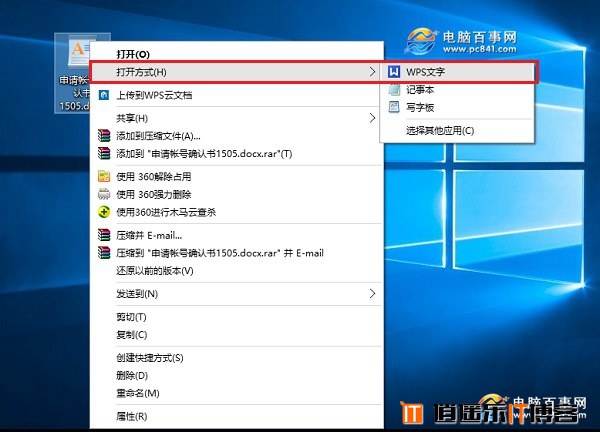Expand the 打开方式(H) submenu arrow

click(372, 72)
